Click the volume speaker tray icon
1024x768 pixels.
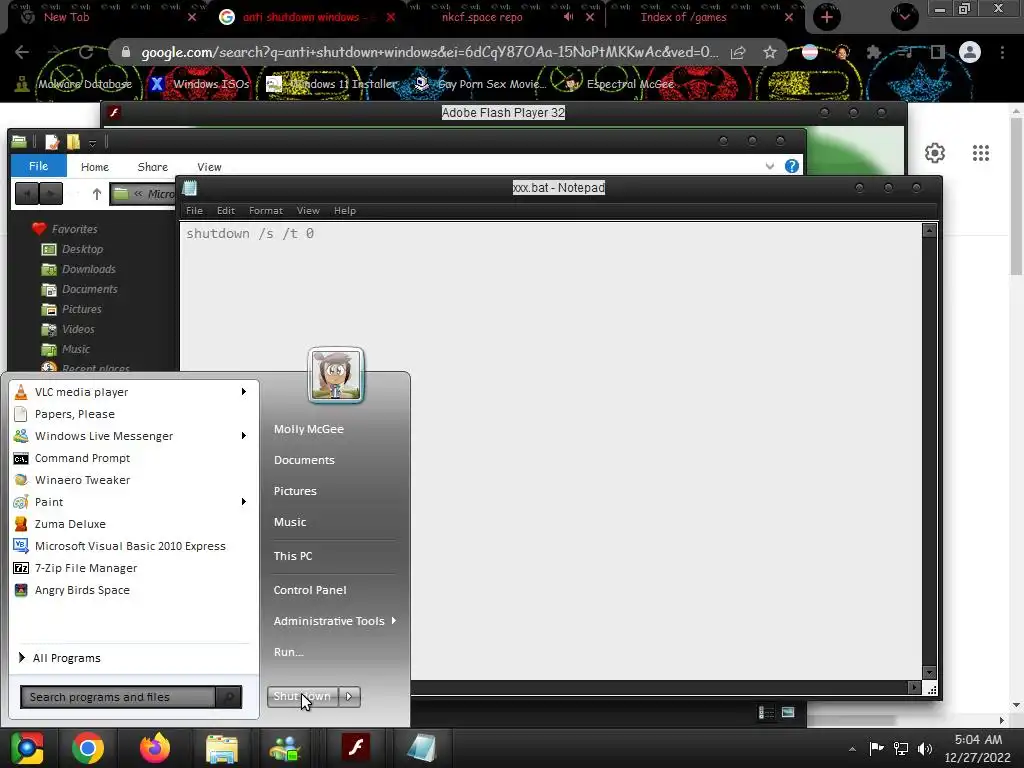(925, 749)
